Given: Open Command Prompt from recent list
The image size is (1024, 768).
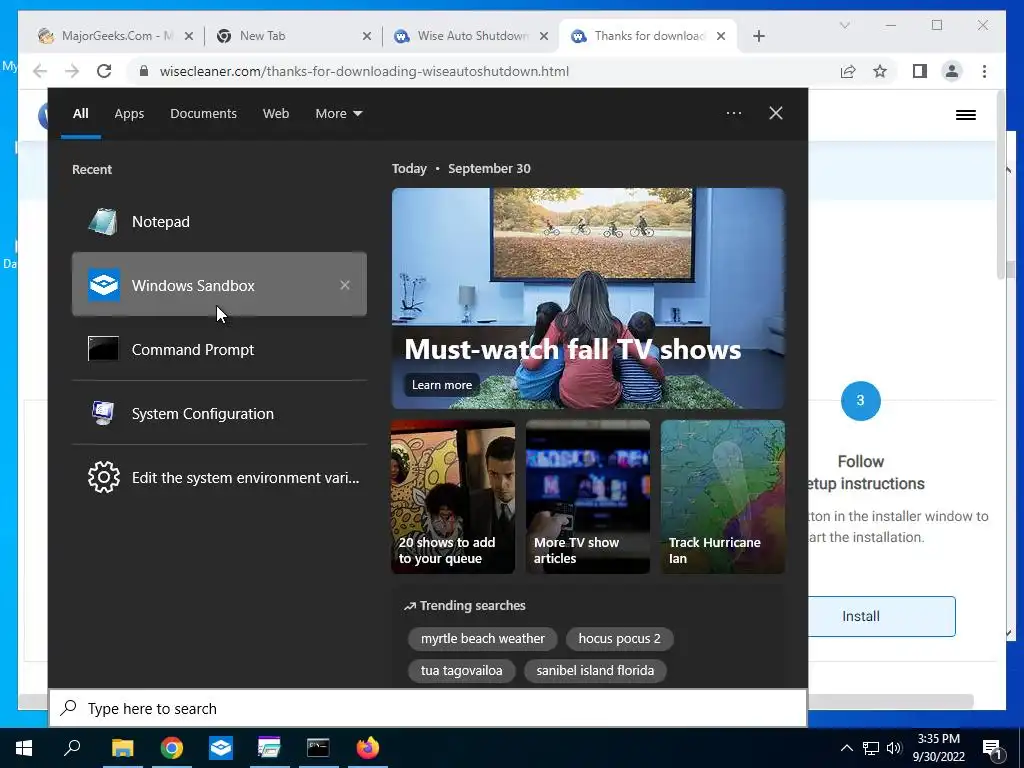Looking at the screenshot, I should (219, 349).
